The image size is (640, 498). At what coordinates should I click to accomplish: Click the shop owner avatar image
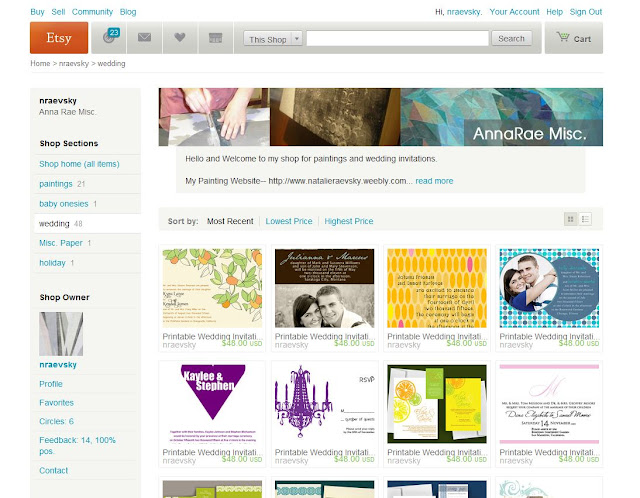click(61, 334)
